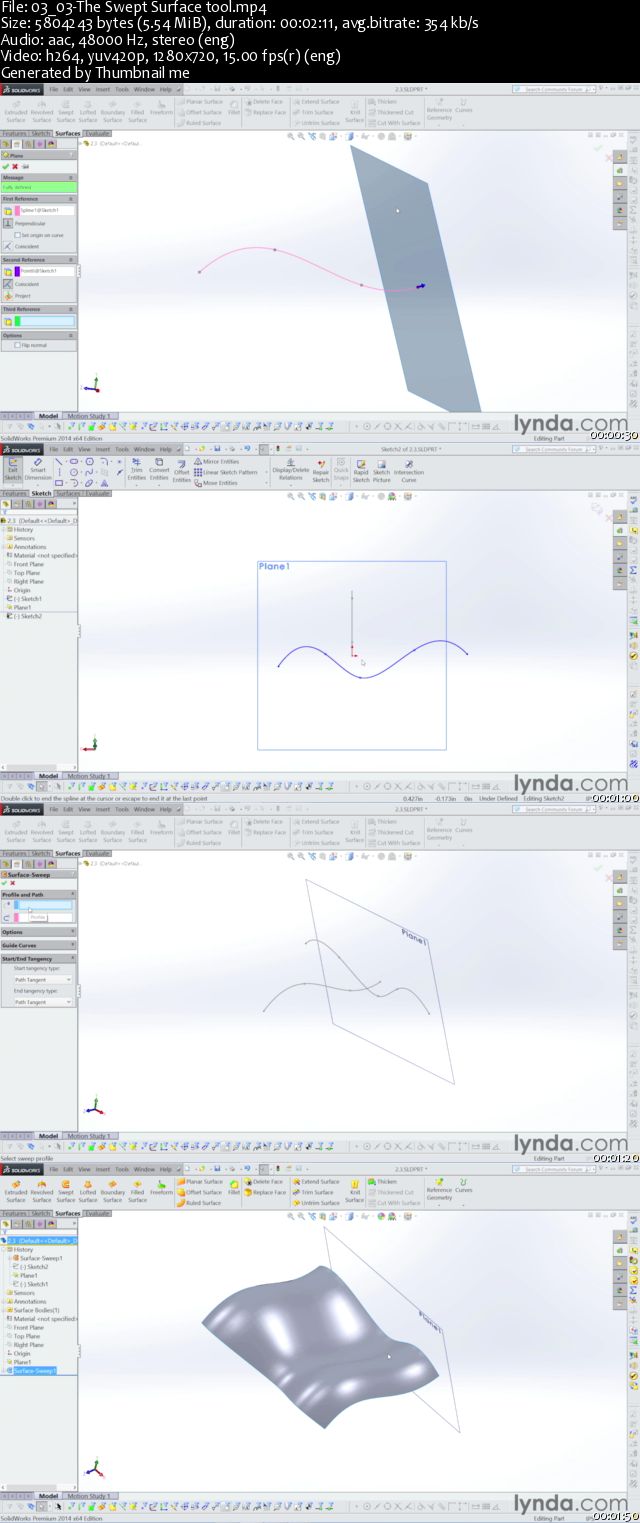The image size is (640, 1523).
Task: Select Sketch2 in the 00:01:00 frame tree
Action: (28, 616)
